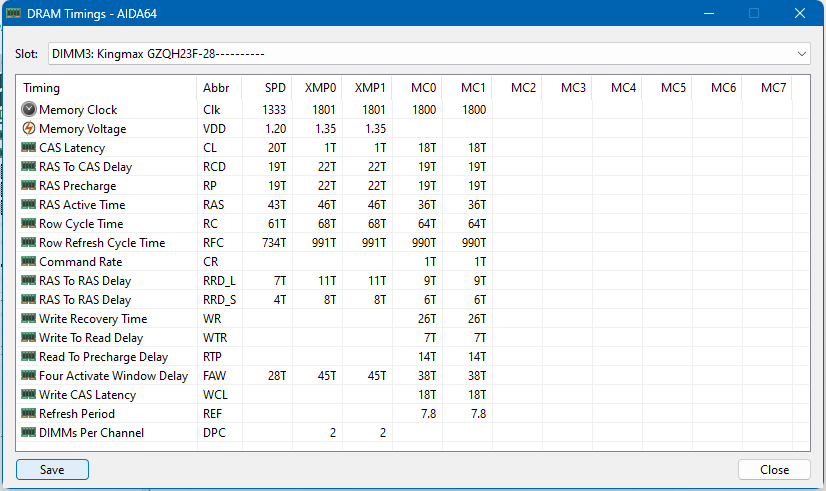Click the MC7 column header

(x=768, y=88)
